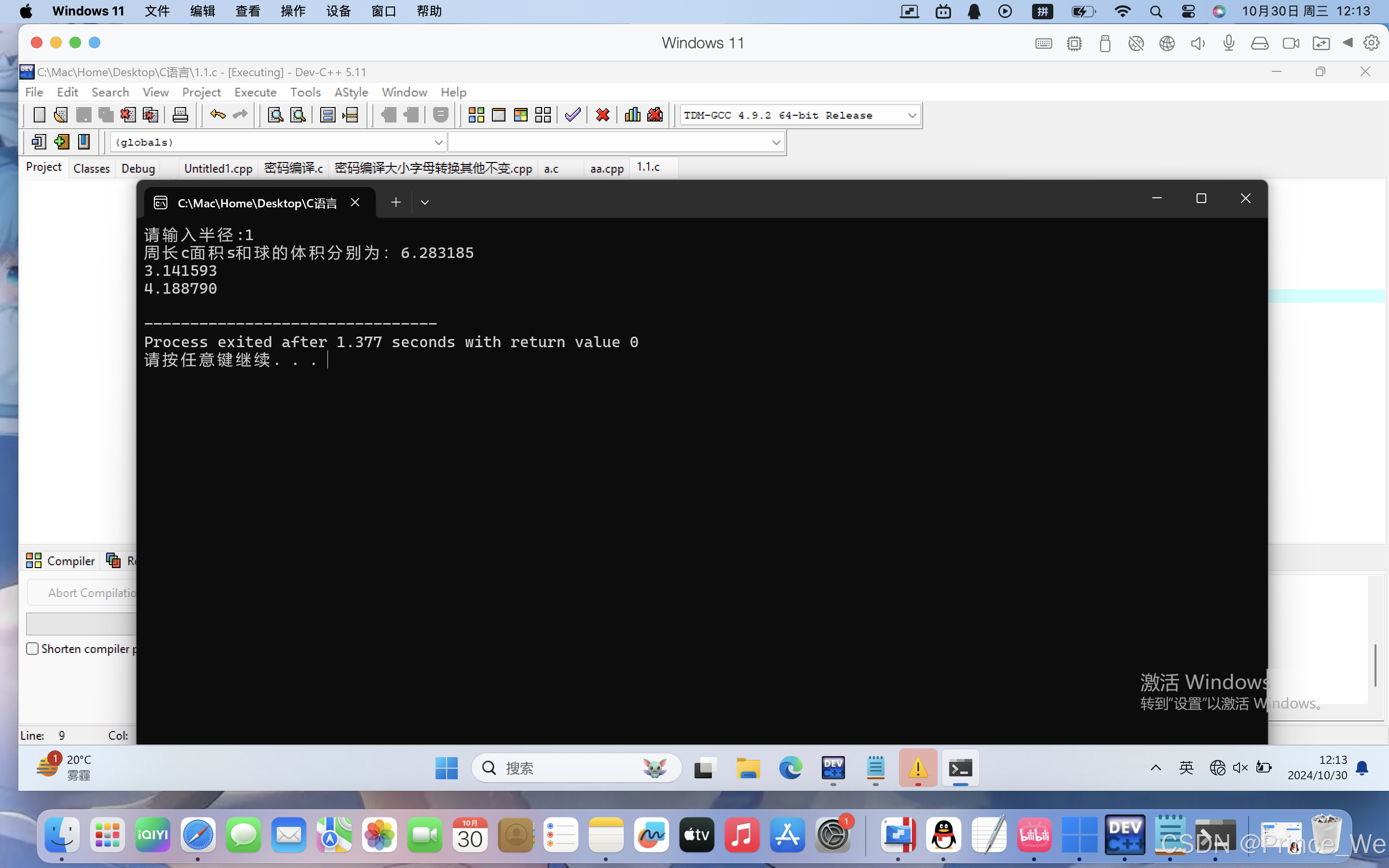Switch to the aa.cpp file tab
Screen dimensions: 1389x868
[x=607, y=168]
